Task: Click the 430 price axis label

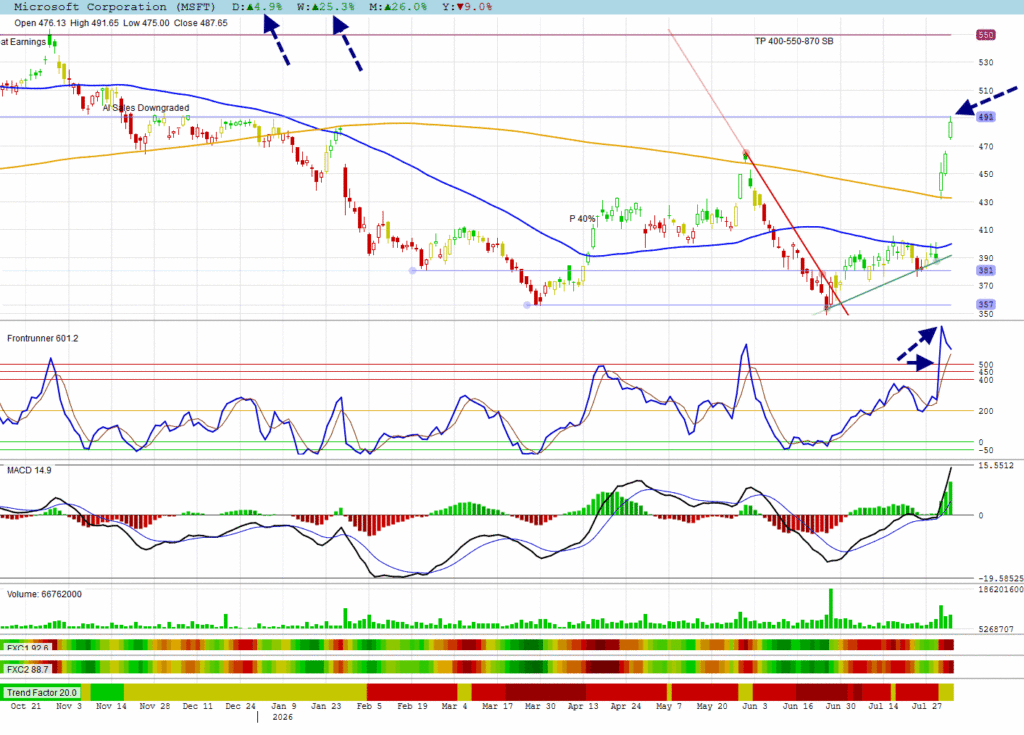Action: (985, 203)
